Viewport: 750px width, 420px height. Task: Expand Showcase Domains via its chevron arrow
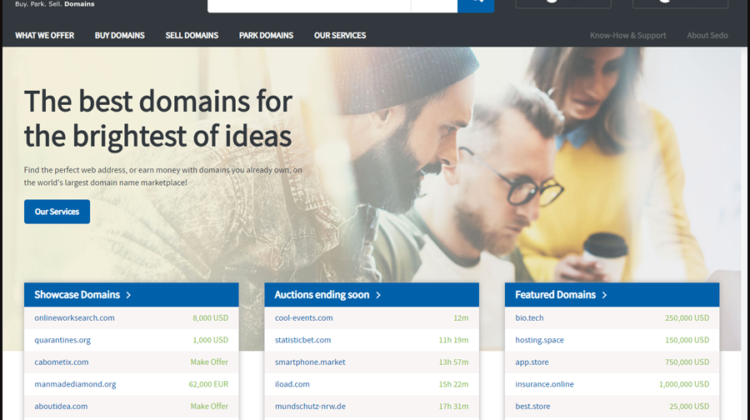[129, 295]
